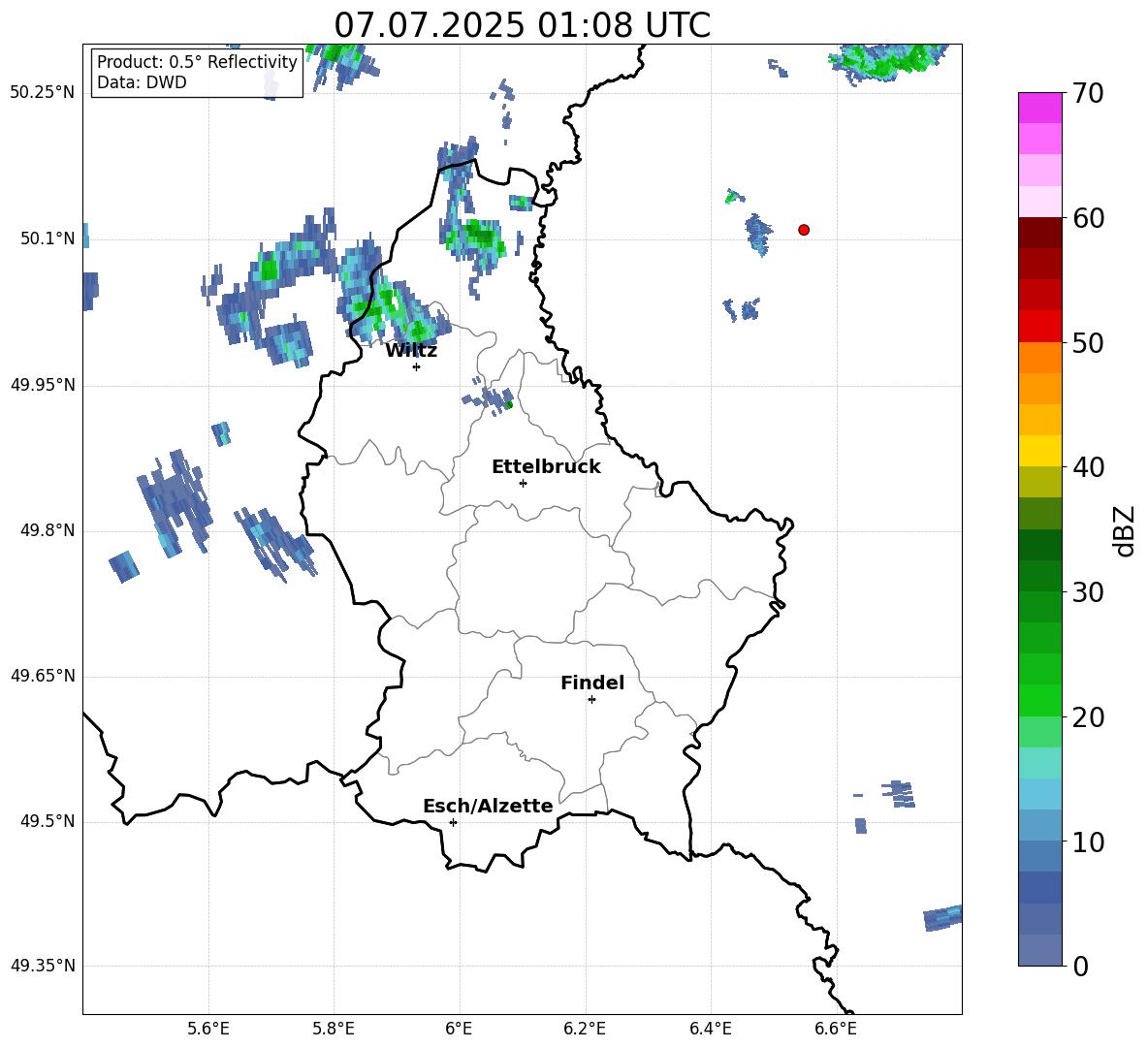Click the slate blue bottom colorbar segment
The height and width of the screenshot is (1048, 1148).
point(1039,950)
